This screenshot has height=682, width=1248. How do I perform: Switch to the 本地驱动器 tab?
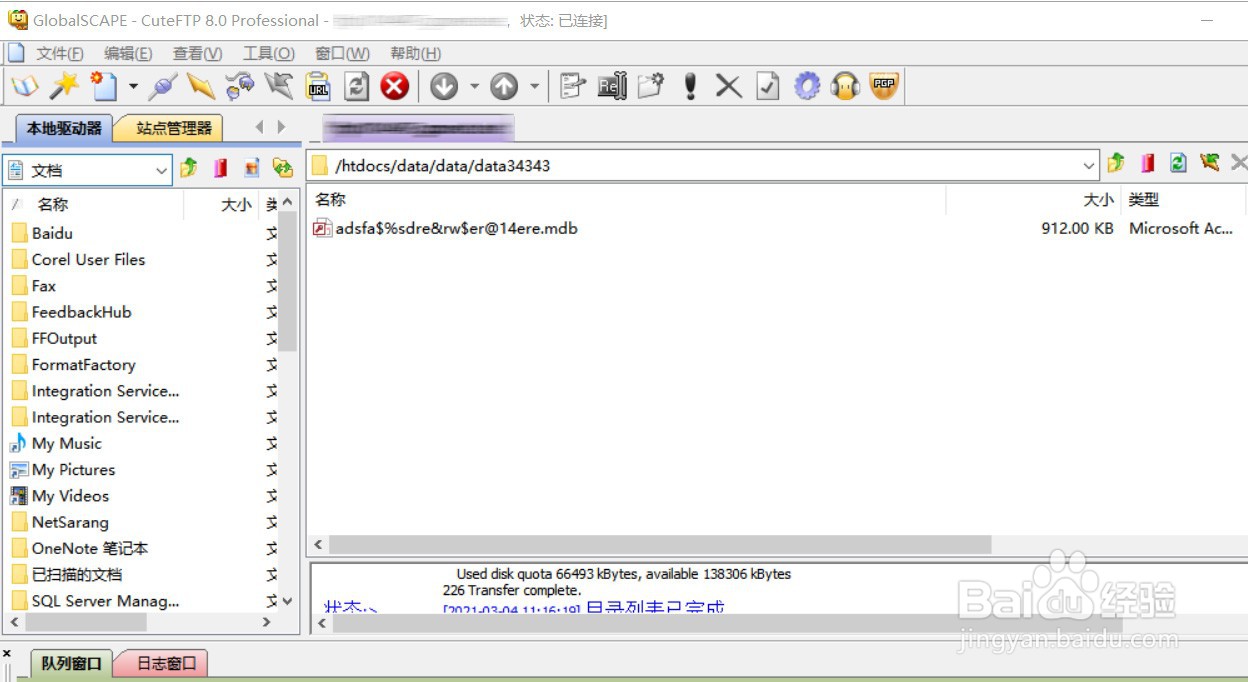click(63, 128)
